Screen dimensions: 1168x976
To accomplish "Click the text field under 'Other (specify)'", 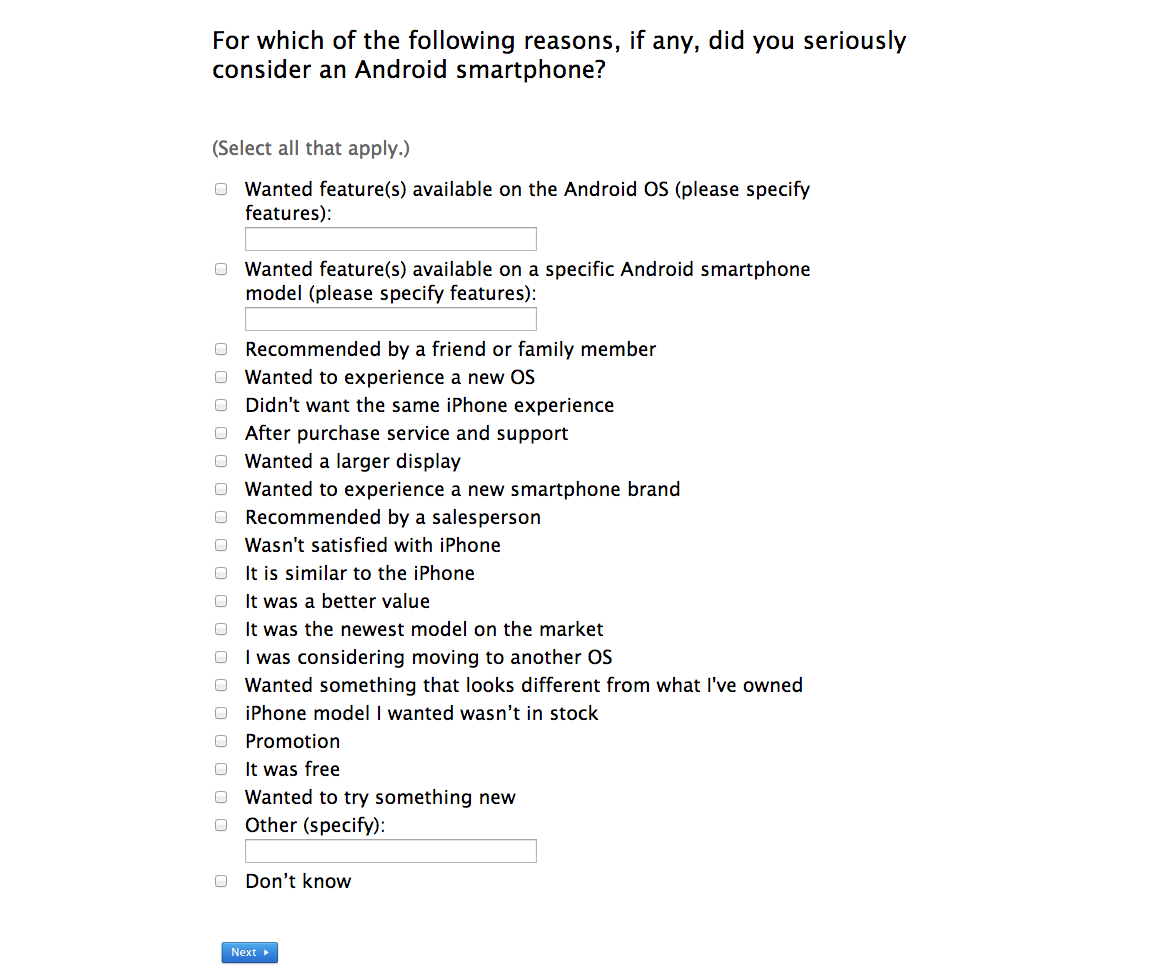I will [x=390, y=850].
